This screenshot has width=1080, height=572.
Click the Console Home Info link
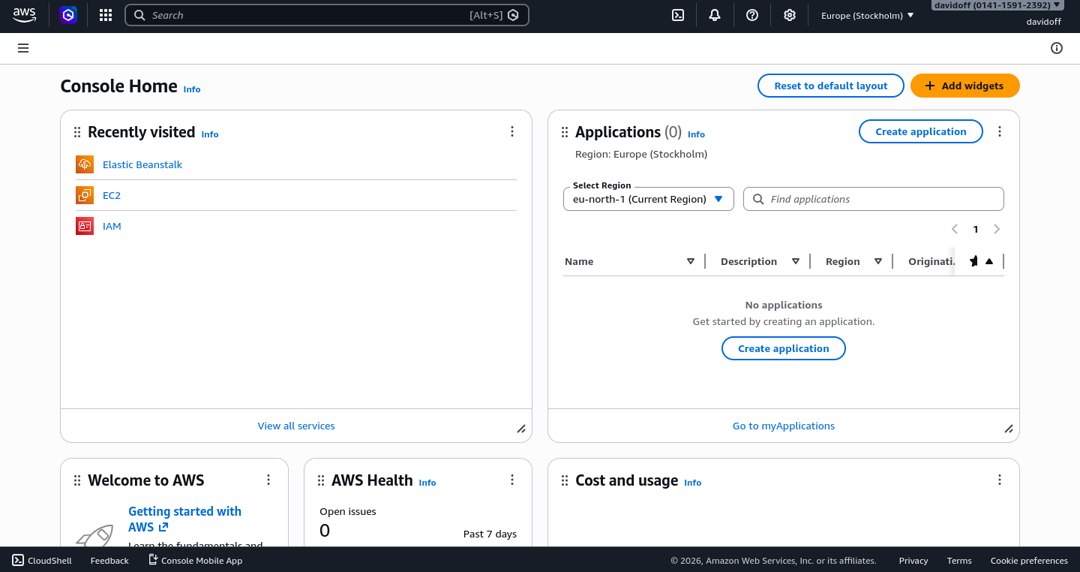point(191,89)
